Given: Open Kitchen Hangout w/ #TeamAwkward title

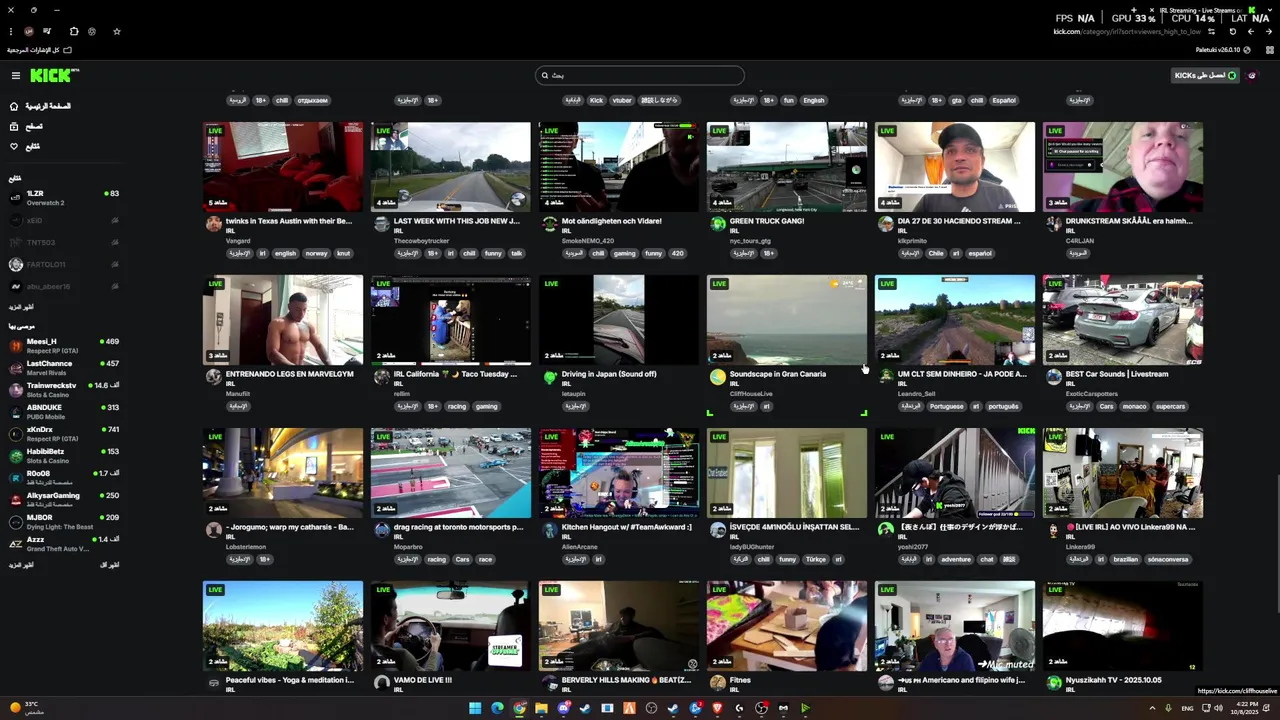Looking at the screenshot, I should point(627,527).
